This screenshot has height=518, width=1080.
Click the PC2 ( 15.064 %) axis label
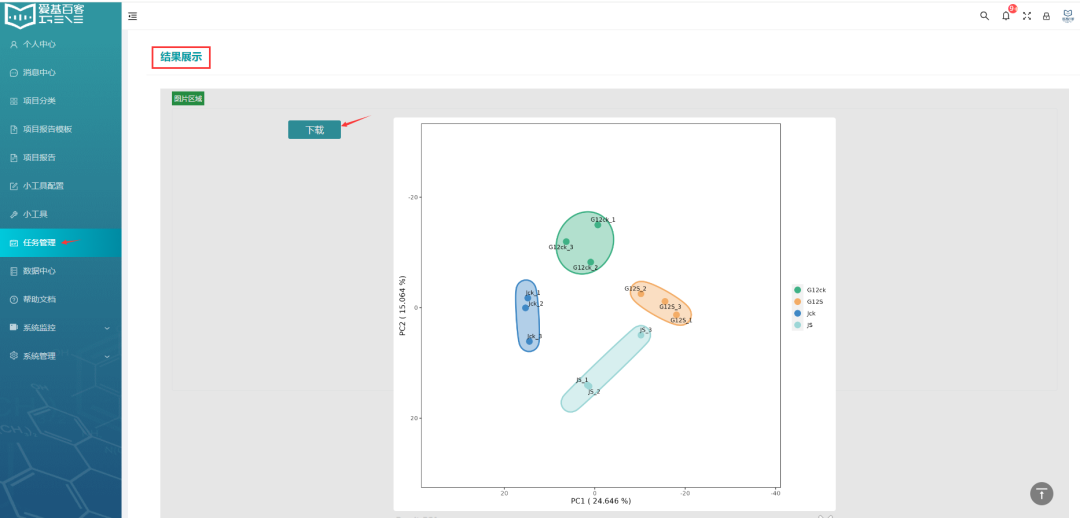402,306
